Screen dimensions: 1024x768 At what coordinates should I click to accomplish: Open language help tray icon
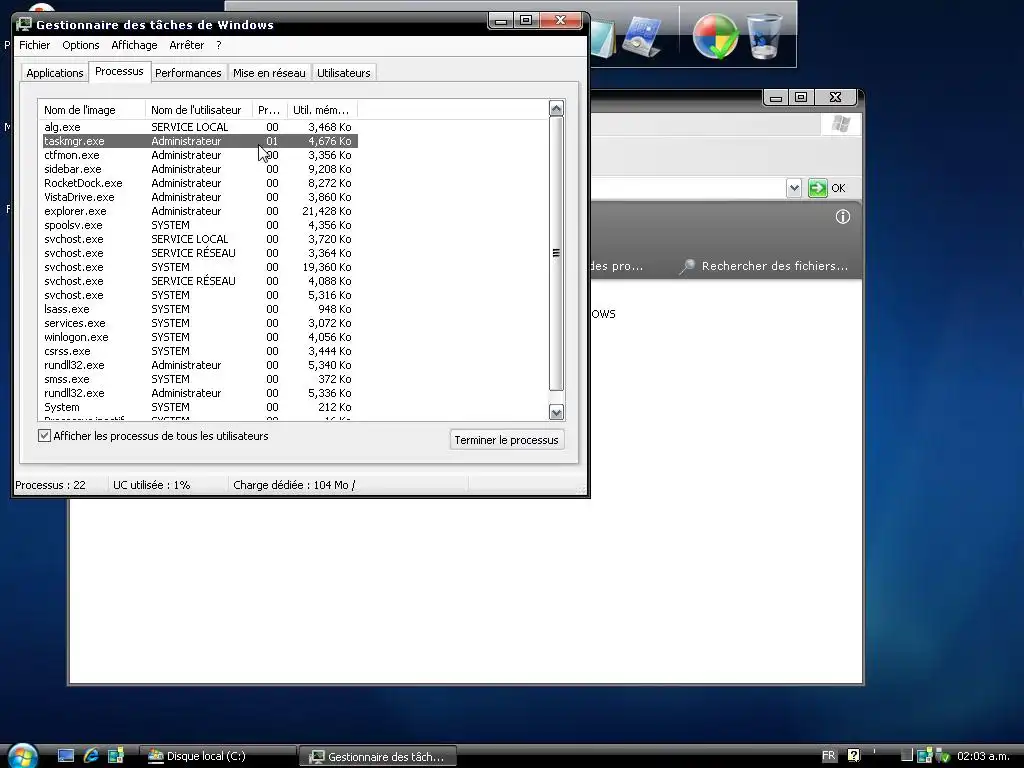coord(854,756)
